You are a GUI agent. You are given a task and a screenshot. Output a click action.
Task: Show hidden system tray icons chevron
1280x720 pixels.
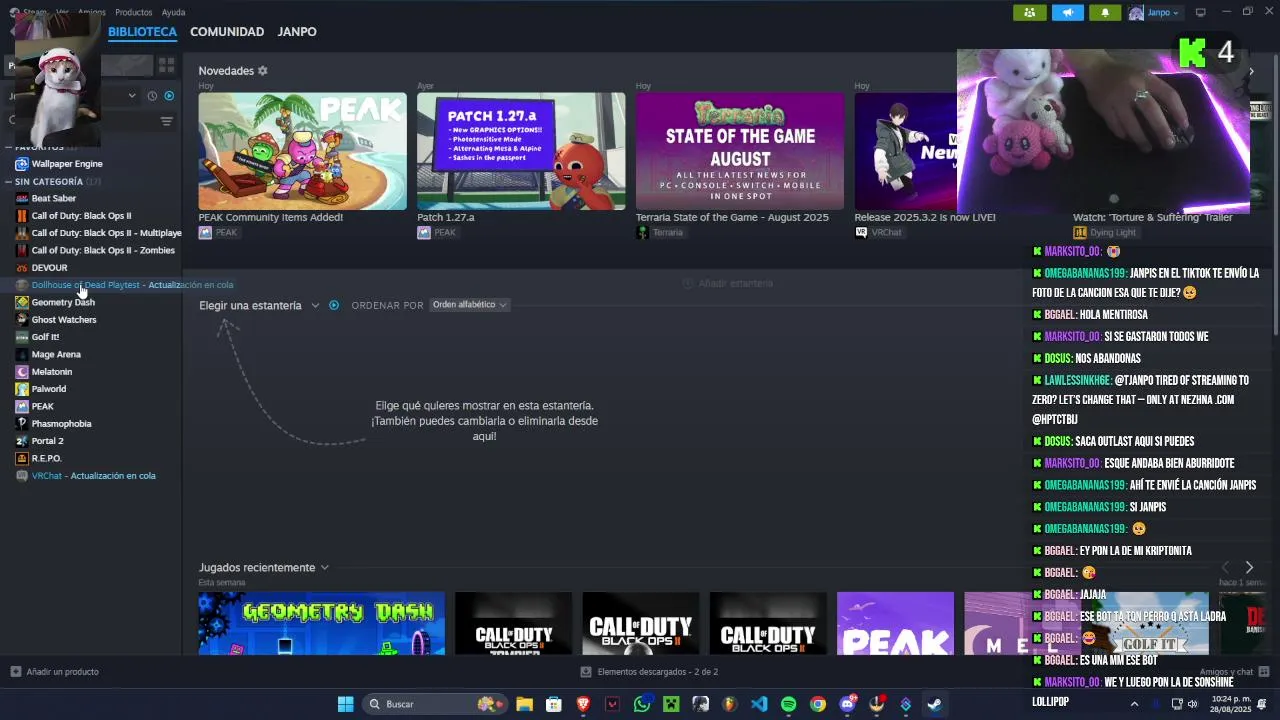[1134, 704]
